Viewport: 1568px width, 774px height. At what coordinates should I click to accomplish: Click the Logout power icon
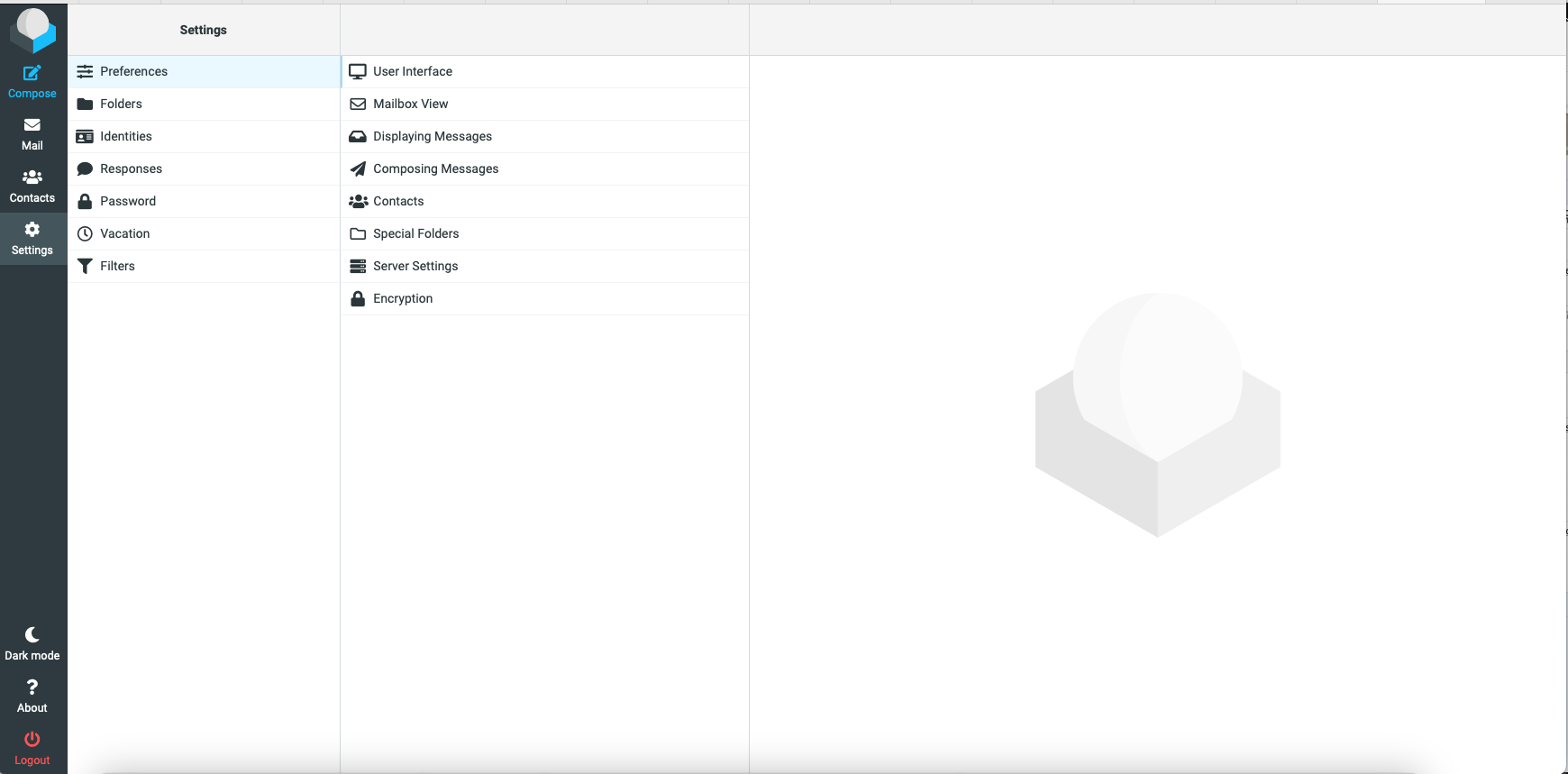coord(32,739)
